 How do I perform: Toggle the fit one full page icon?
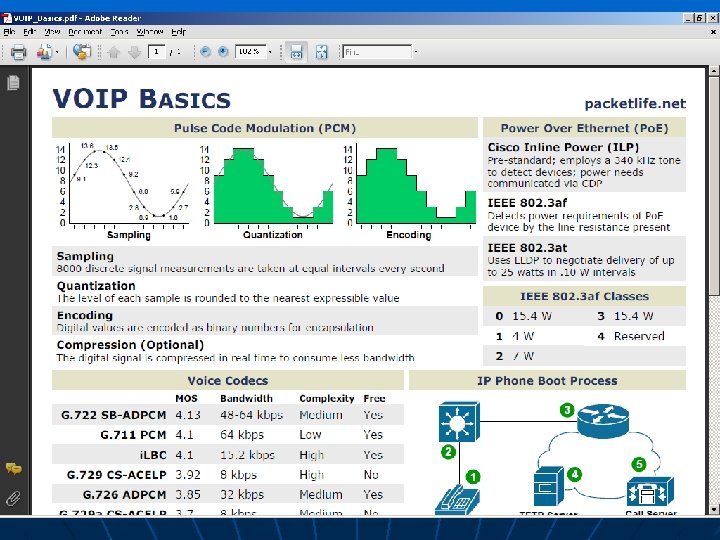tap(322, 52)
